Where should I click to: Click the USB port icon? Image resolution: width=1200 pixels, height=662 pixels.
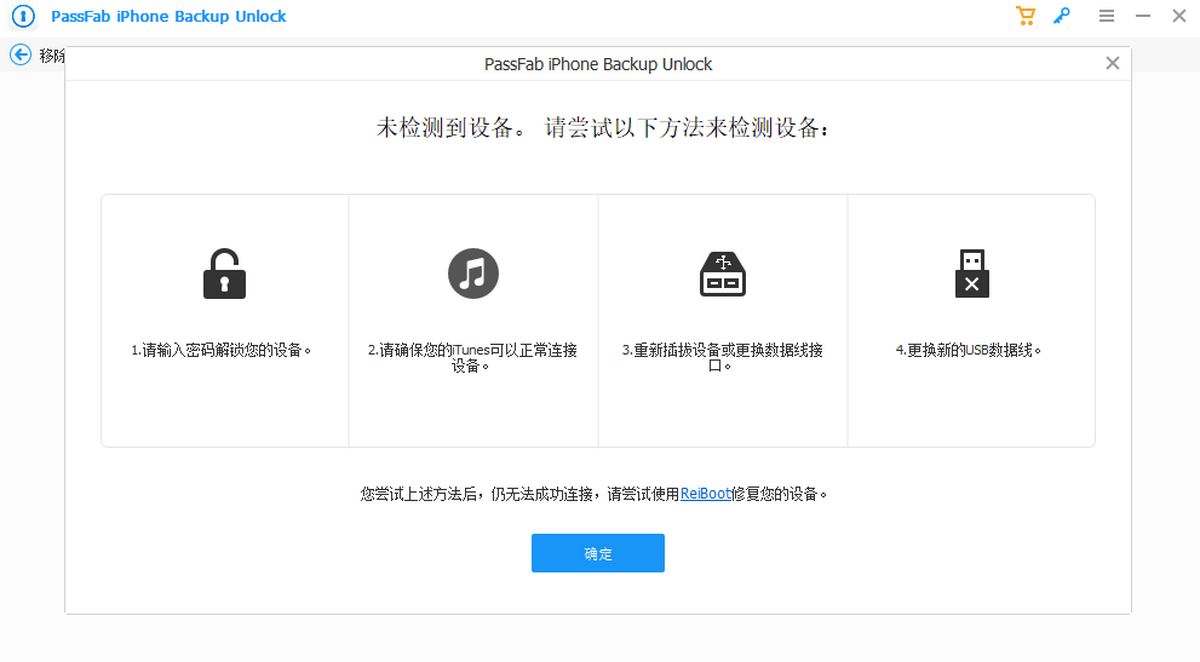point(722,273)
